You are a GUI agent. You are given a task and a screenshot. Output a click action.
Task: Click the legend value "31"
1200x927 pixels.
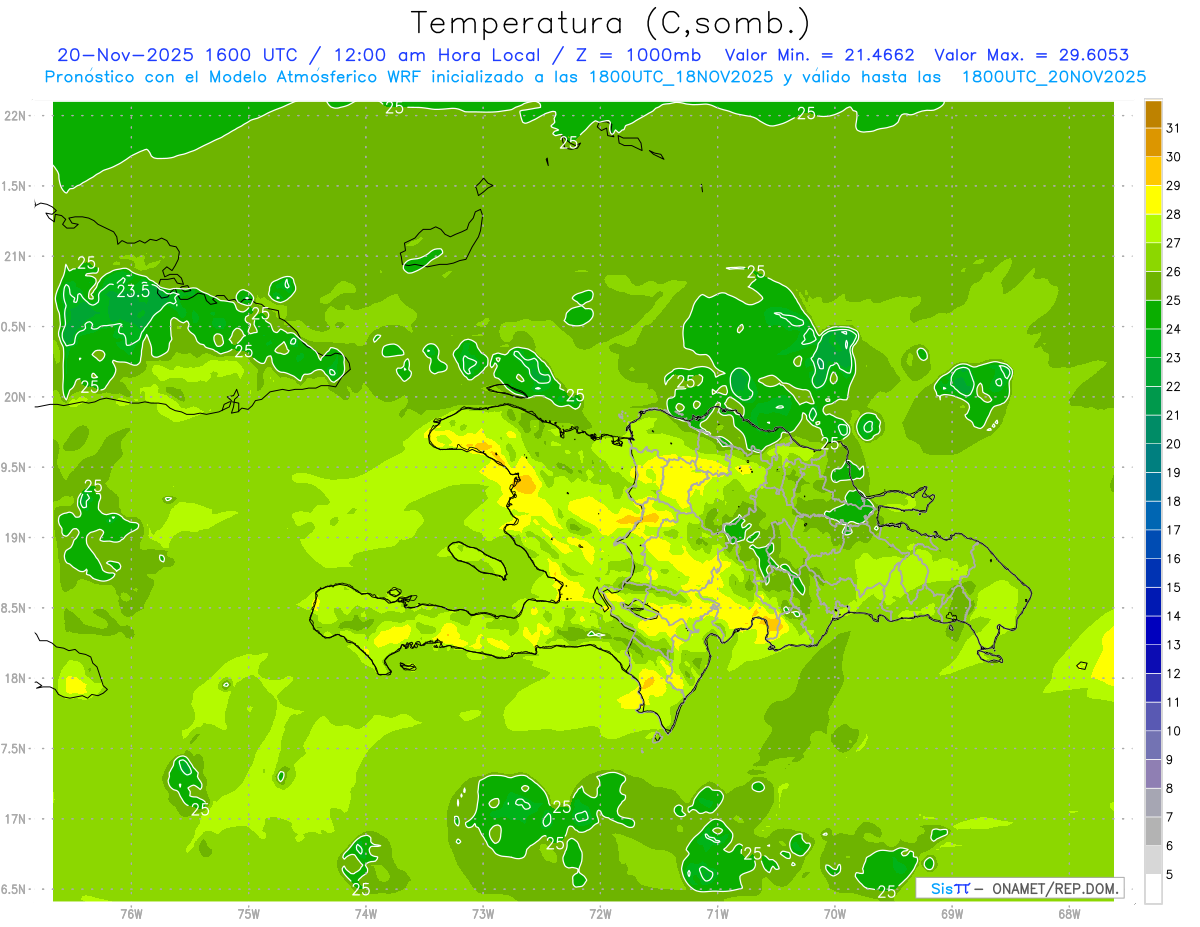click(x=1174, y=128)
